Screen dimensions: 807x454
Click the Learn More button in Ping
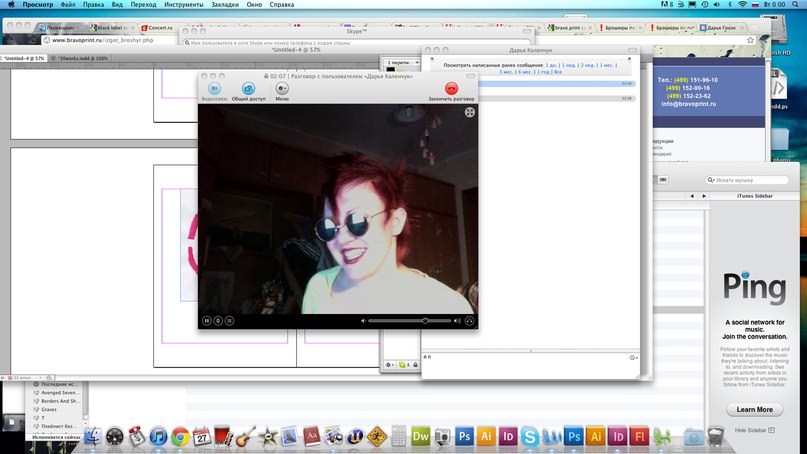point(755,409)
